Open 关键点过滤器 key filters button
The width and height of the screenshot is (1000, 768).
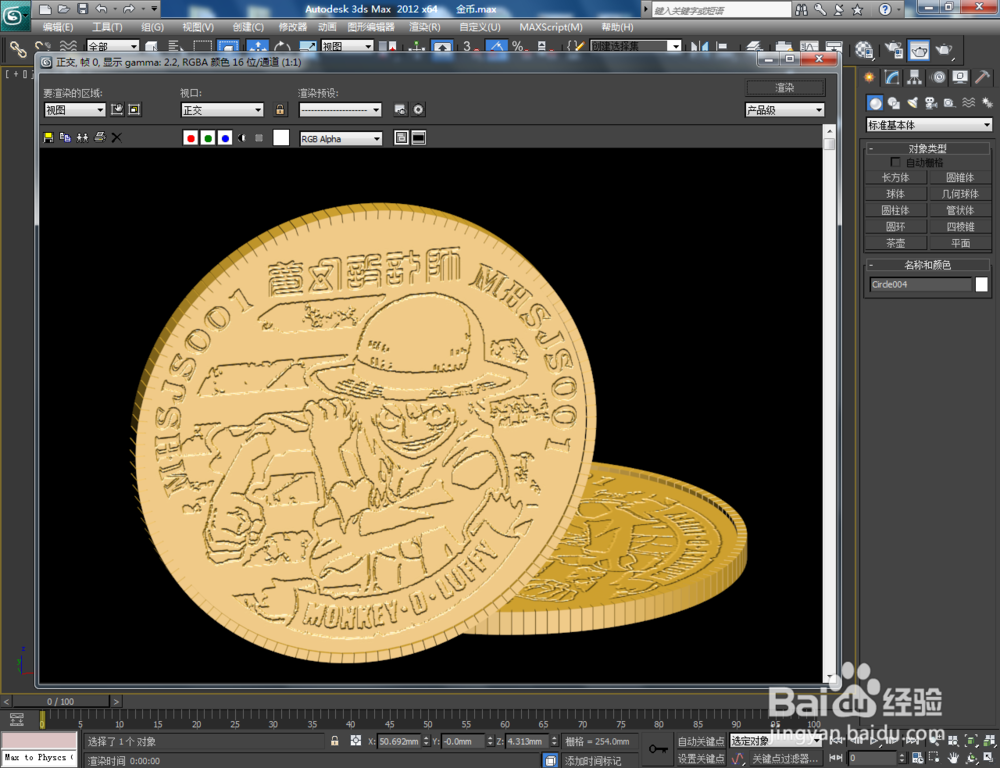click(785, 758)
